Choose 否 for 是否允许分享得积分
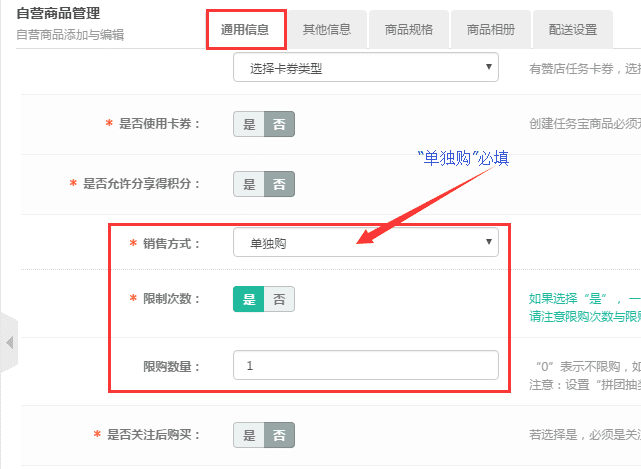The image size is (641, 469). point(279,184)
